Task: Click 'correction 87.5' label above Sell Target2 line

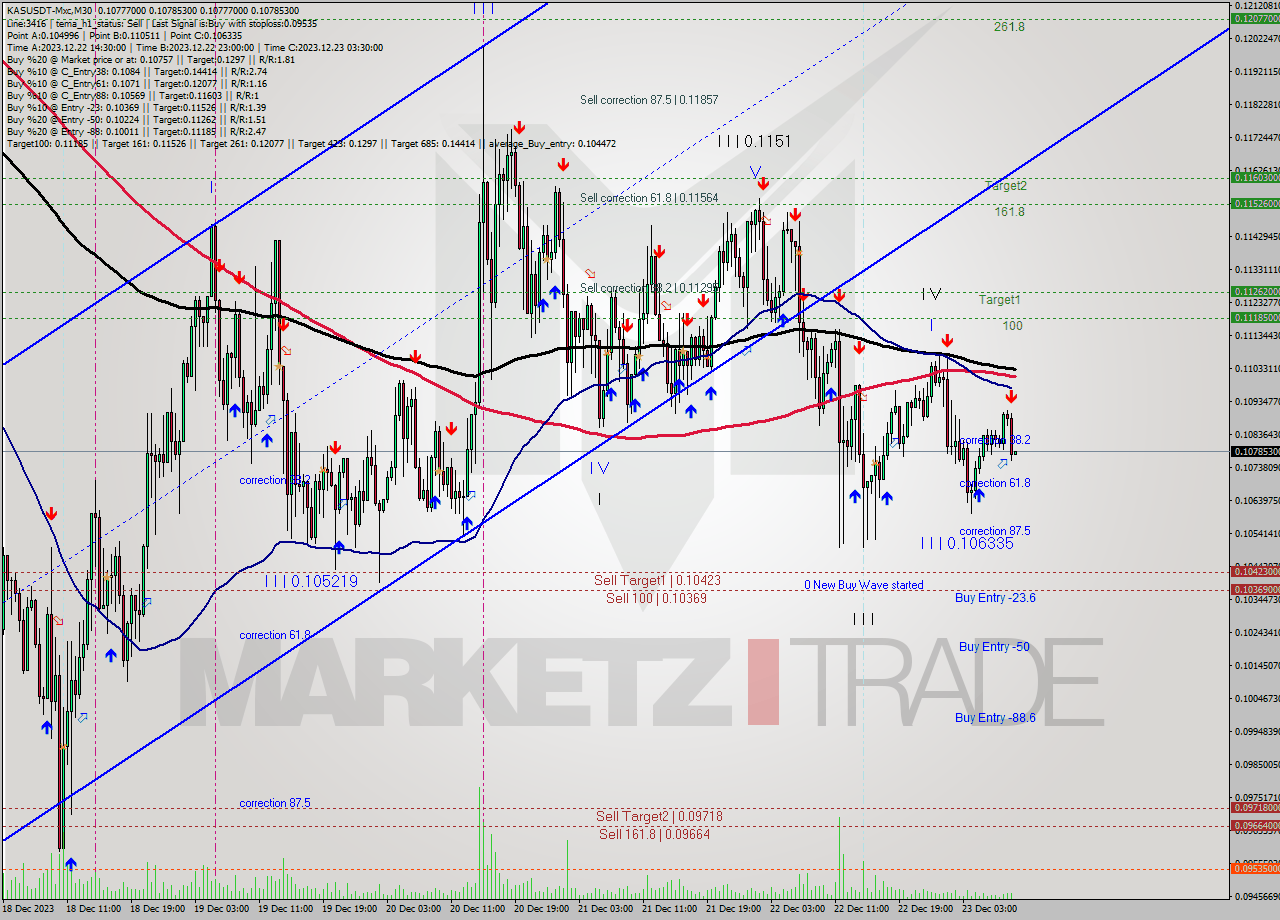Action: 275,803
